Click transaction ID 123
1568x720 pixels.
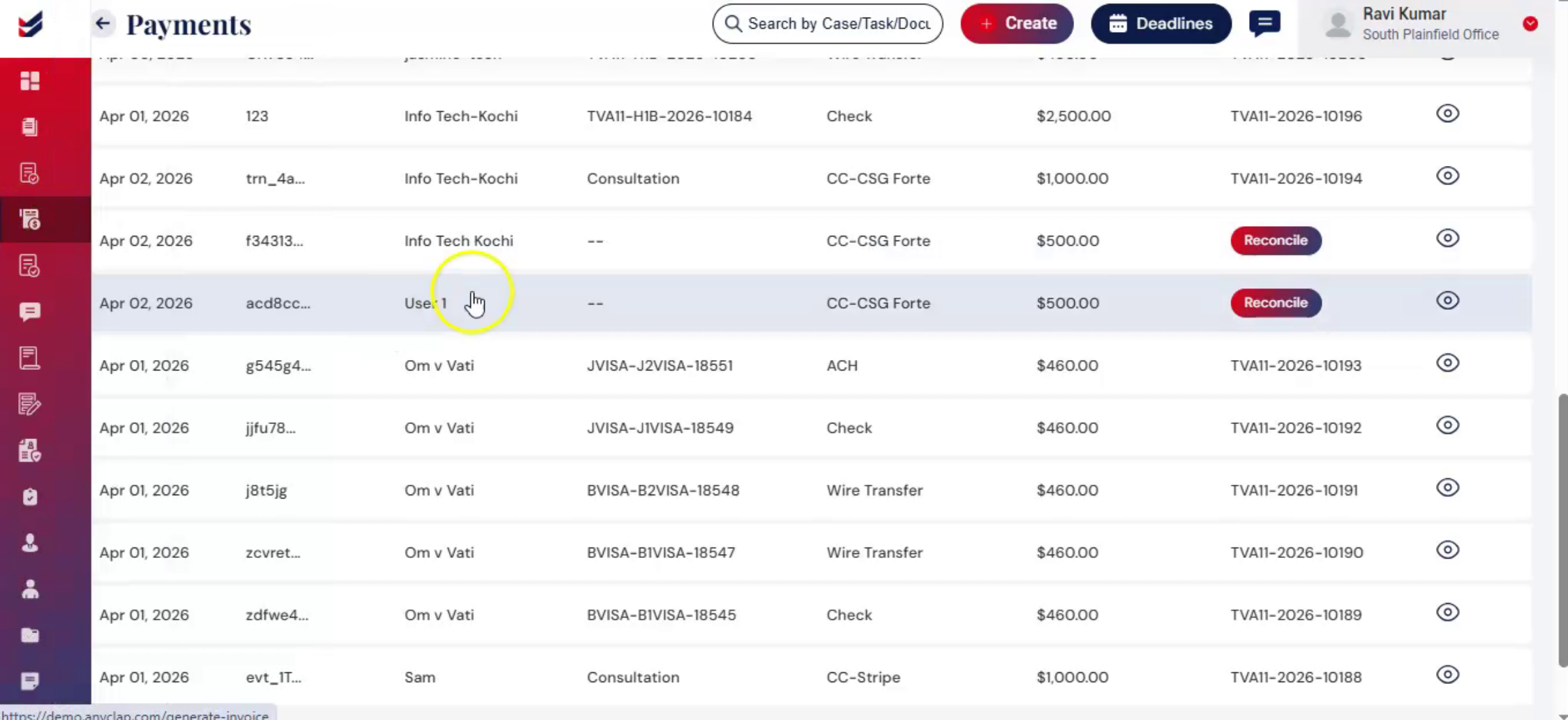(257, 116)
